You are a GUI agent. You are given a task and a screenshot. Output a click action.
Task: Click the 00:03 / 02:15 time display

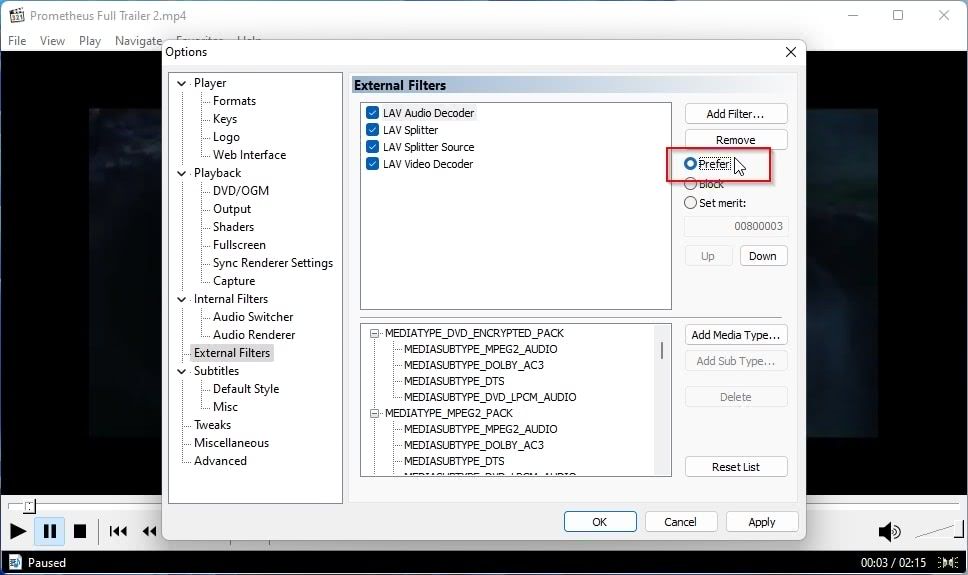click(893, 563)
